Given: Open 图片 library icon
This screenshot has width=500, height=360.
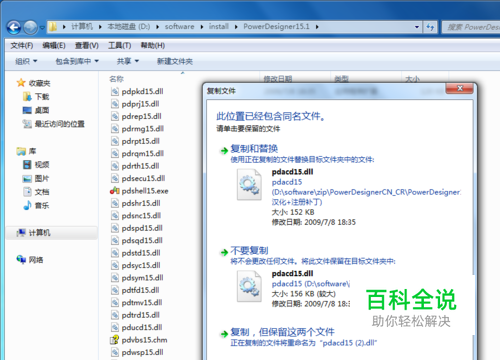Looking at the screenshot, I should point(27,179).
